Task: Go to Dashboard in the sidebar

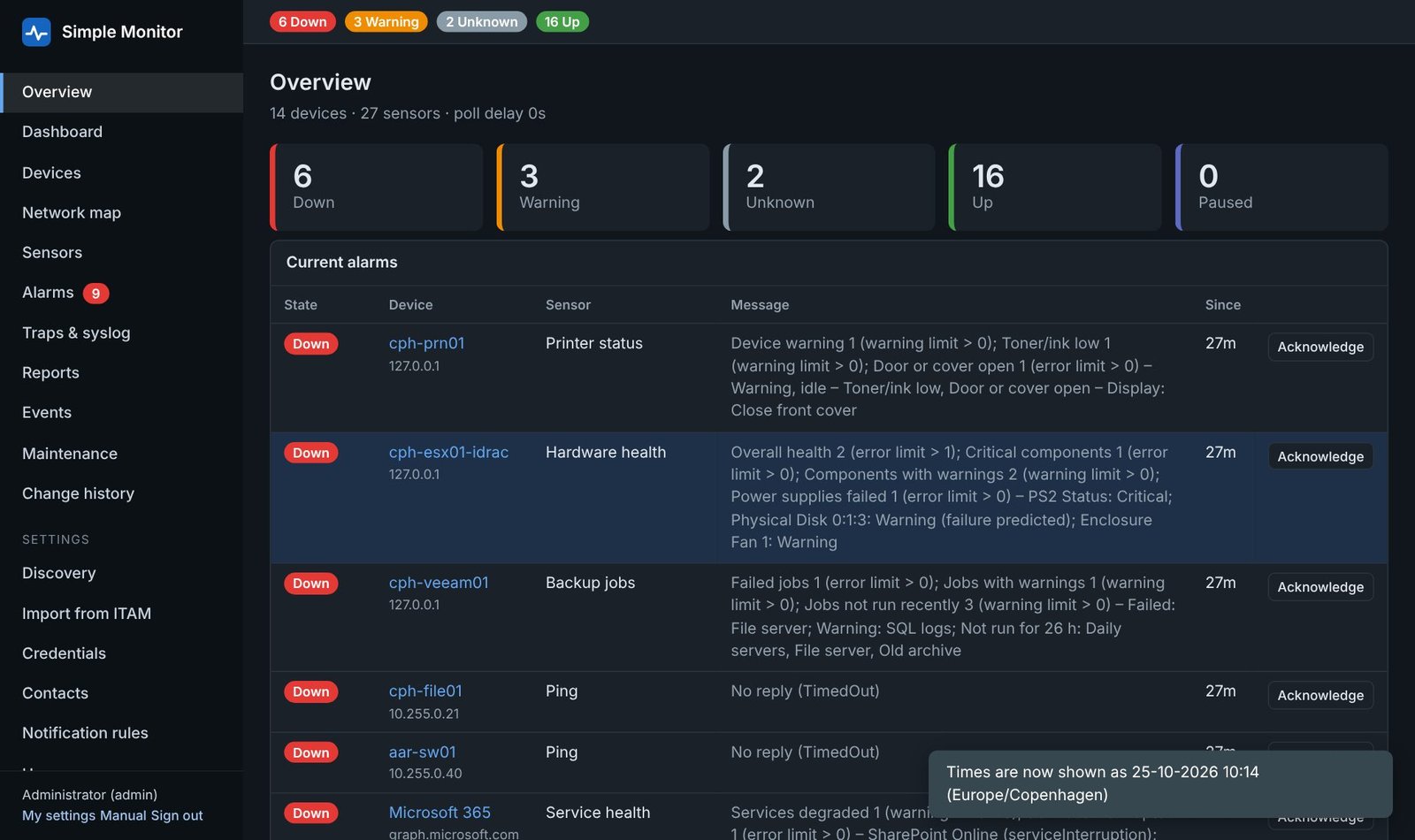Action: pyautogui.click(x=122, y=132)
